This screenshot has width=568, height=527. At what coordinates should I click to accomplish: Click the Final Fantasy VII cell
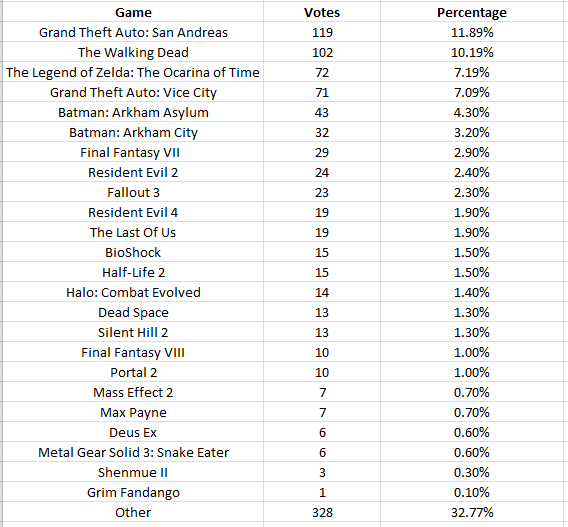tap(133, 152)
